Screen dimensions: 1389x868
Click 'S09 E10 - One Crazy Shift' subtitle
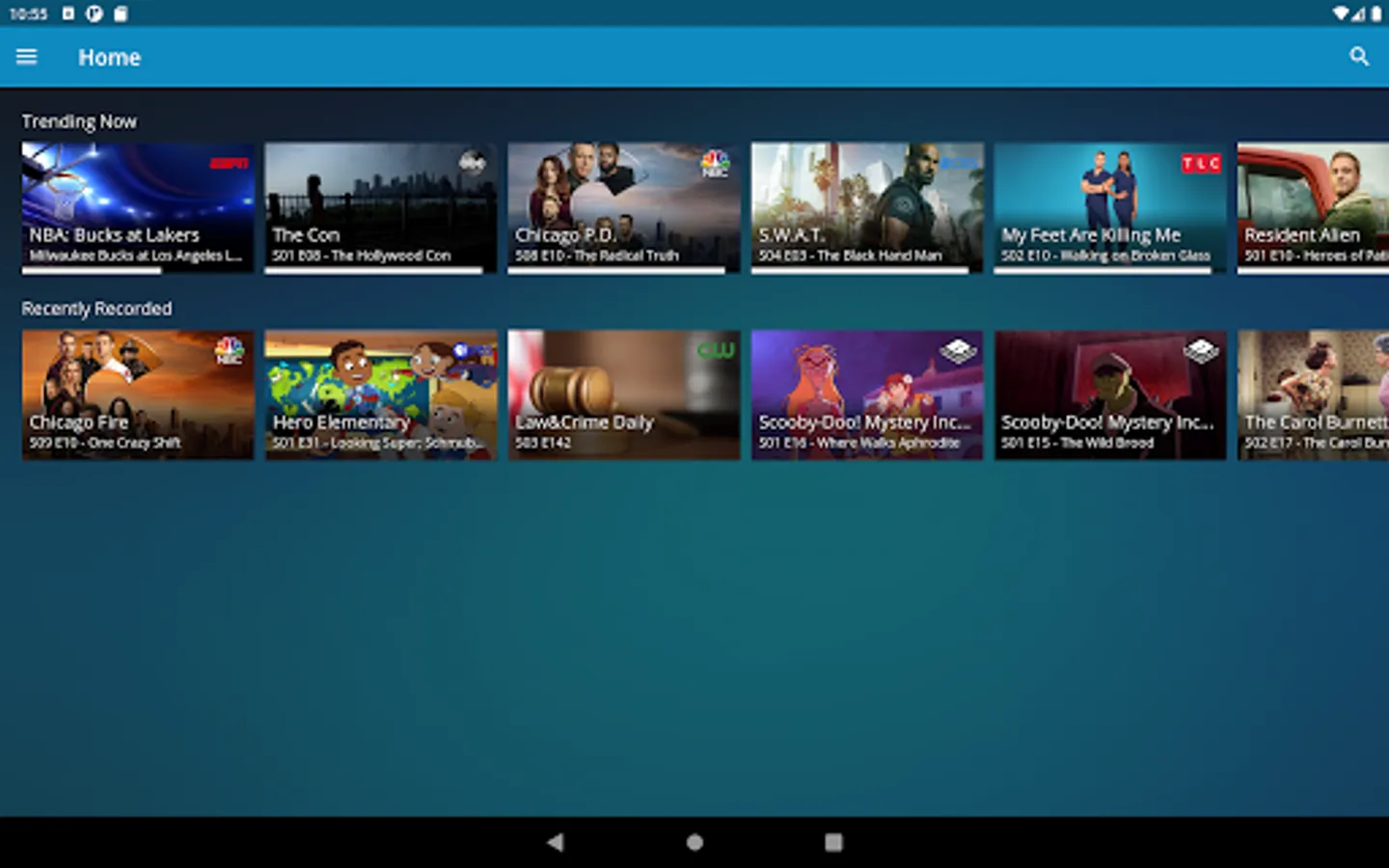coord(104,443)
